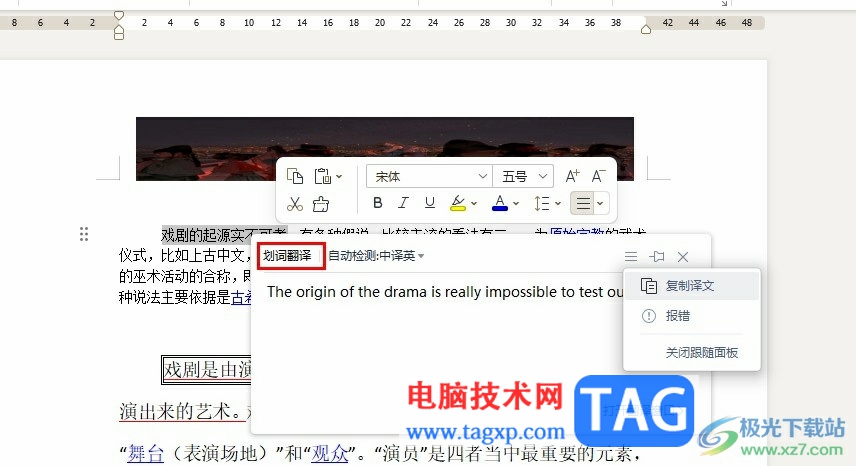Click the right indent marker on ruler
The height and width of the screenshot is (466, 856).
pos(646,28)
